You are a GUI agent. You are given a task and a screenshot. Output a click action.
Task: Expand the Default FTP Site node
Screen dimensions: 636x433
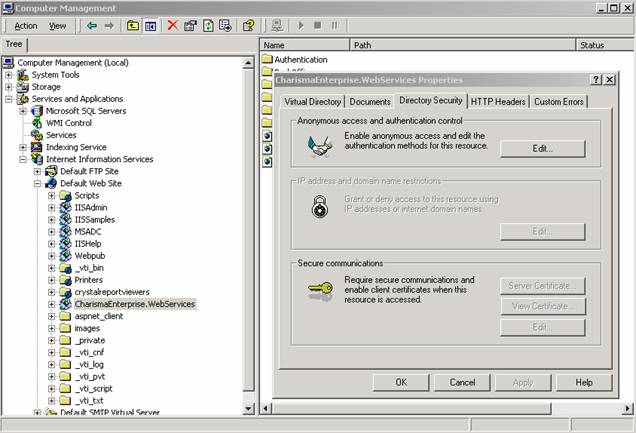(x=37, y=171)
